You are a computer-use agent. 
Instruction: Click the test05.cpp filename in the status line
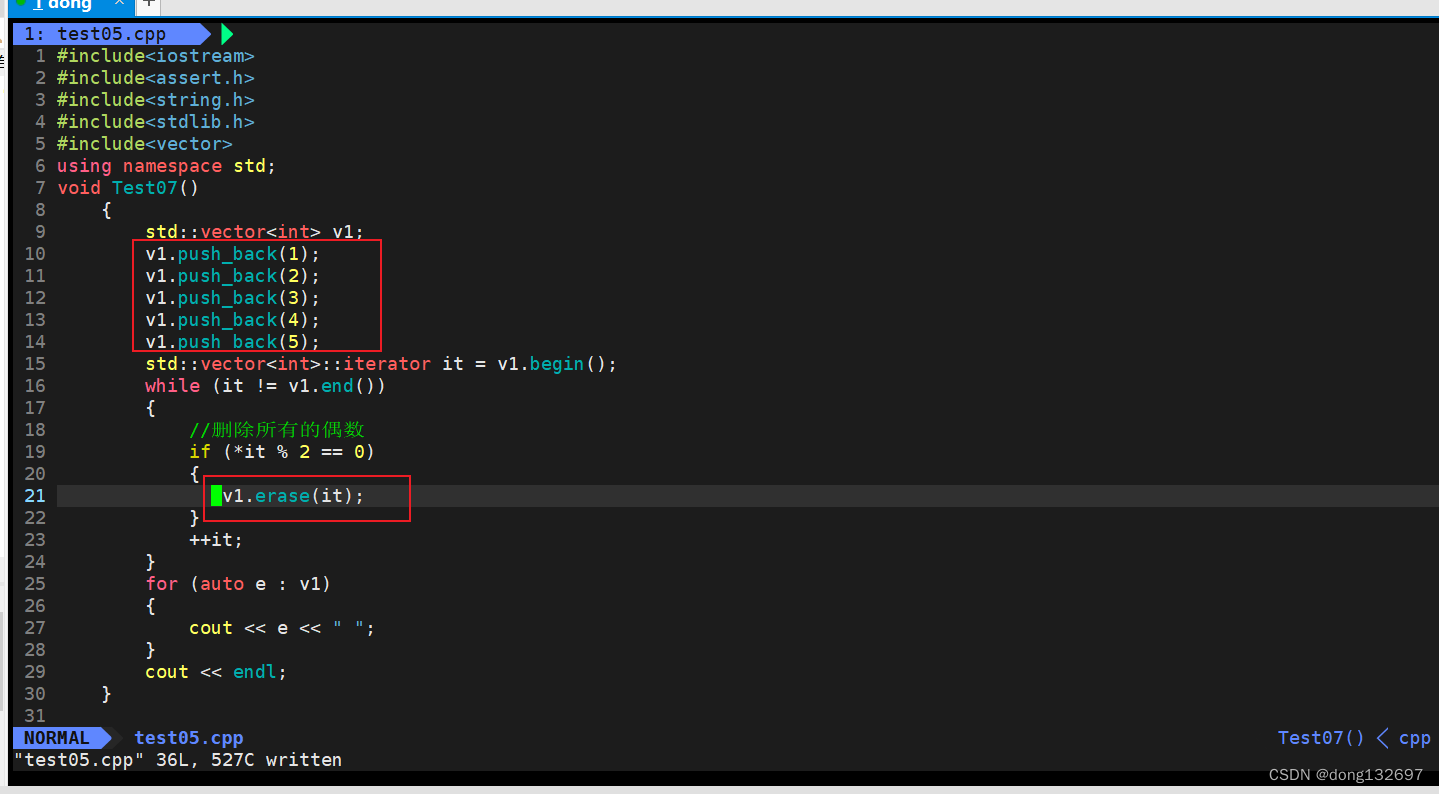[x=189, y=738]
